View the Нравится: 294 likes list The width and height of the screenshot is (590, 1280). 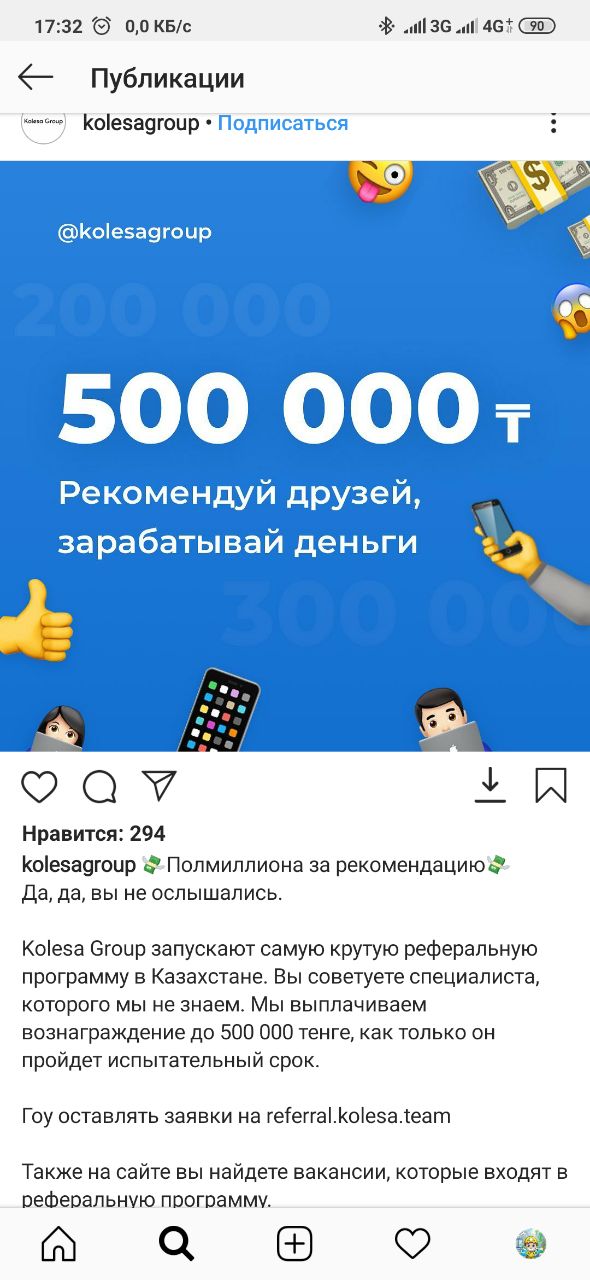[x=94, y=834]
